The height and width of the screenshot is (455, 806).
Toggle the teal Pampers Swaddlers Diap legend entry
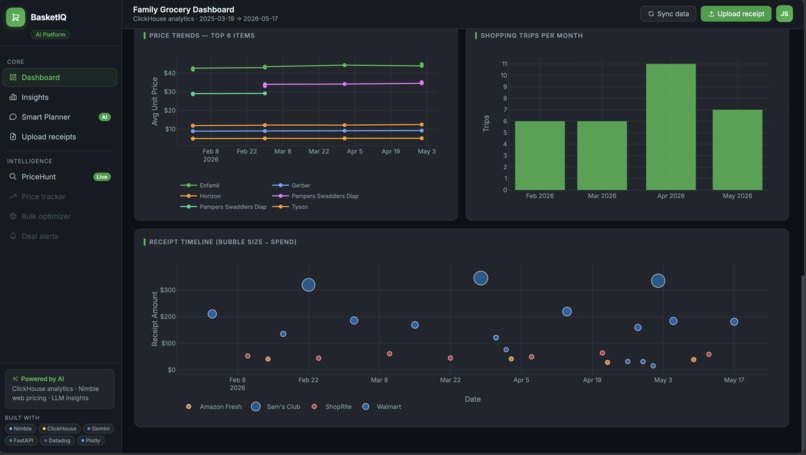click(x=223, y=207)
